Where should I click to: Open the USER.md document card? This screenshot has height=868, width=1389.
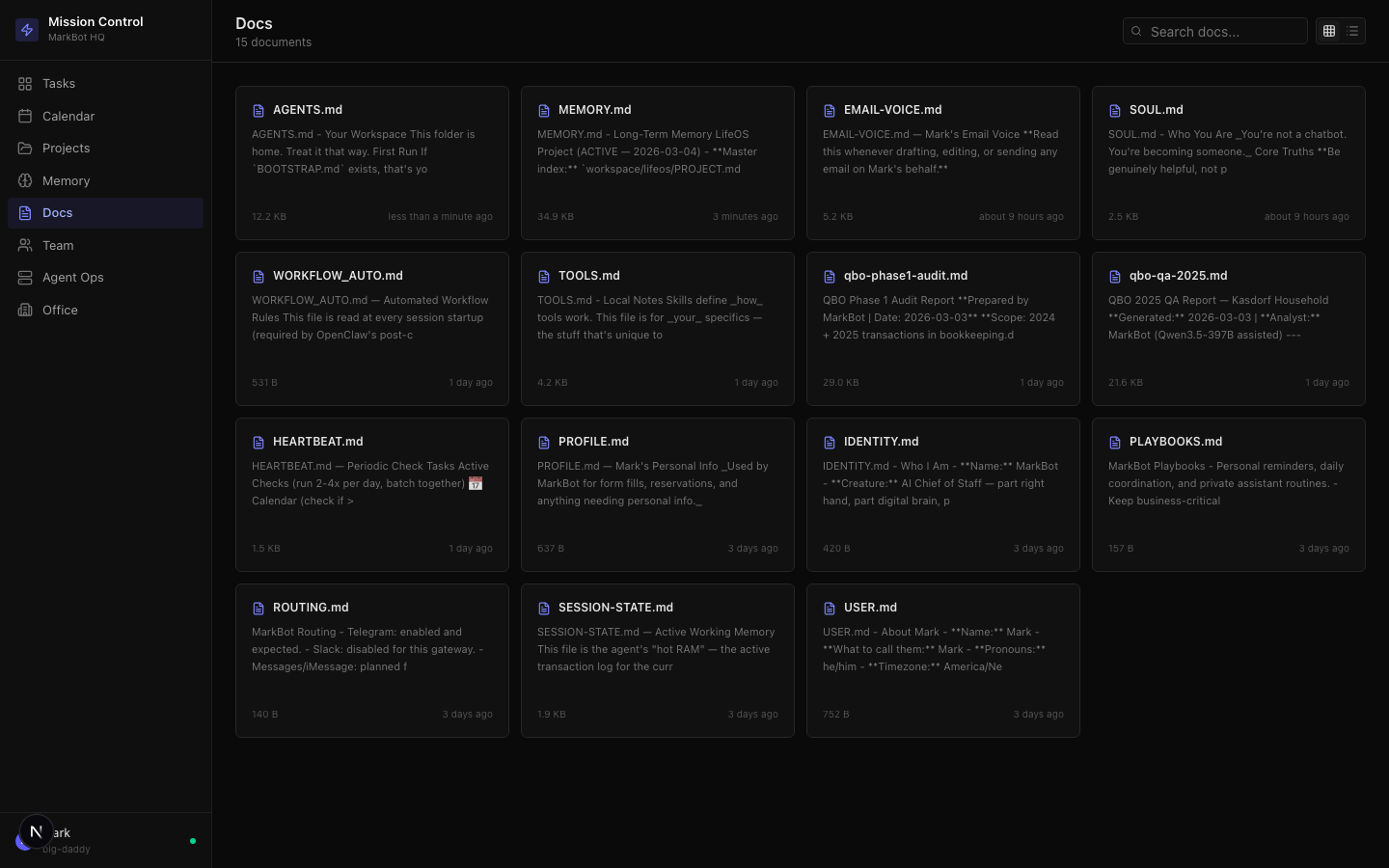point(942,660)
